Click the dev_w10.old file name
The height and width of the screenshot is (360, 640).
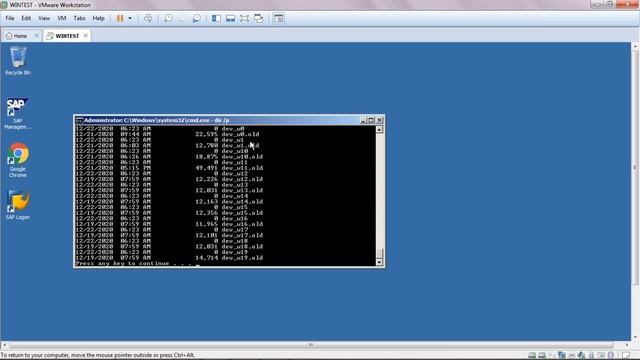(242, 157)
